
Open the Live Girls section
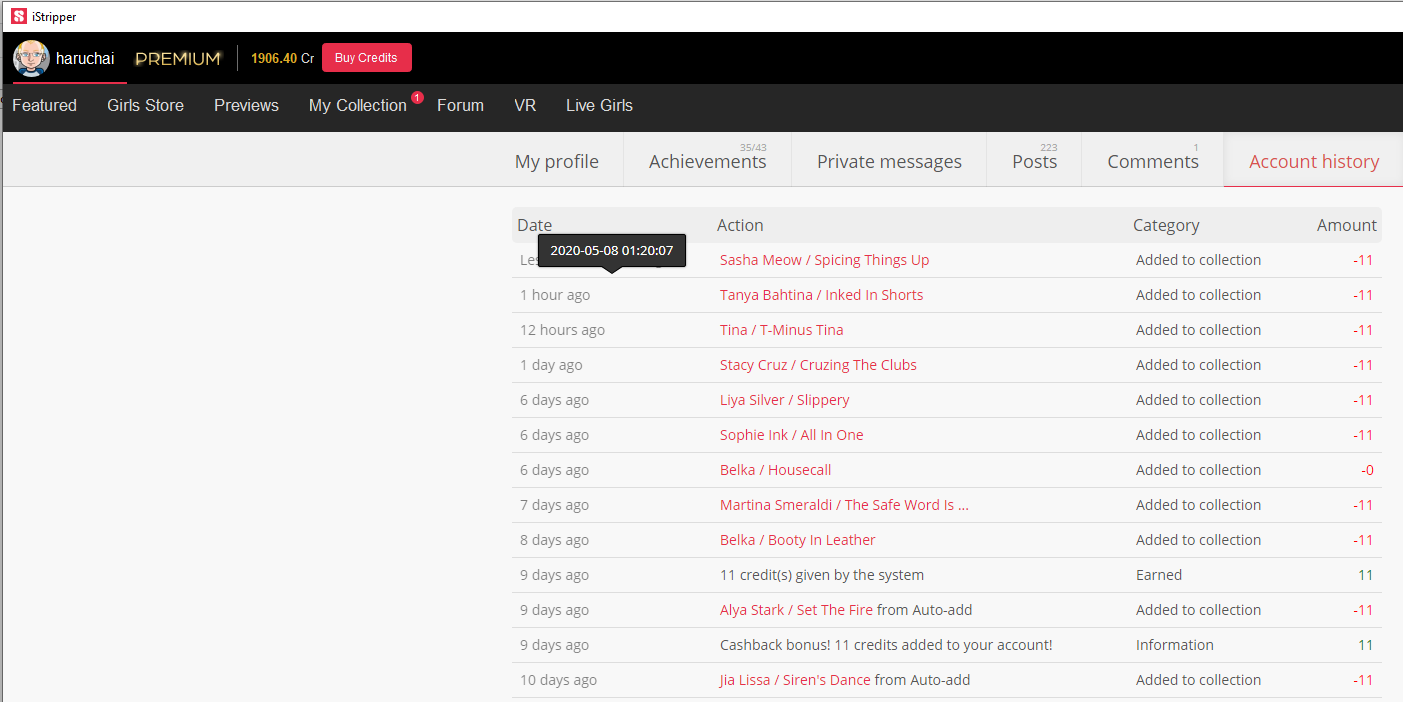click(599, 105)
